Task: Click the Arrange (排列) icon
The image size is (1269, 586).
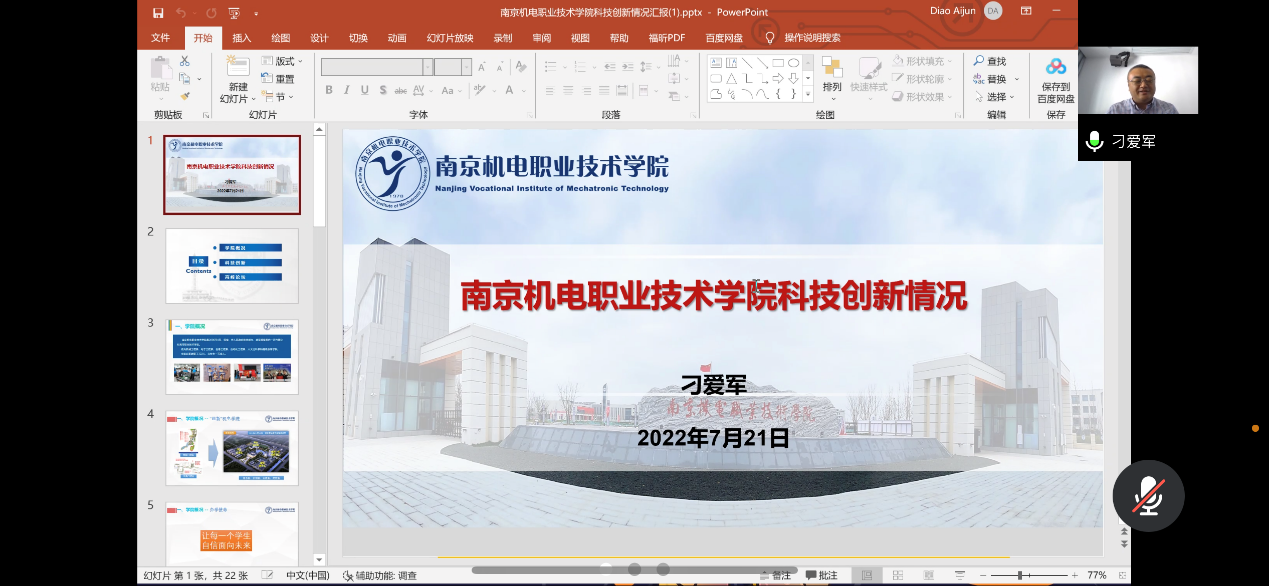Action: pyautogui.click(x=832, y=68)
